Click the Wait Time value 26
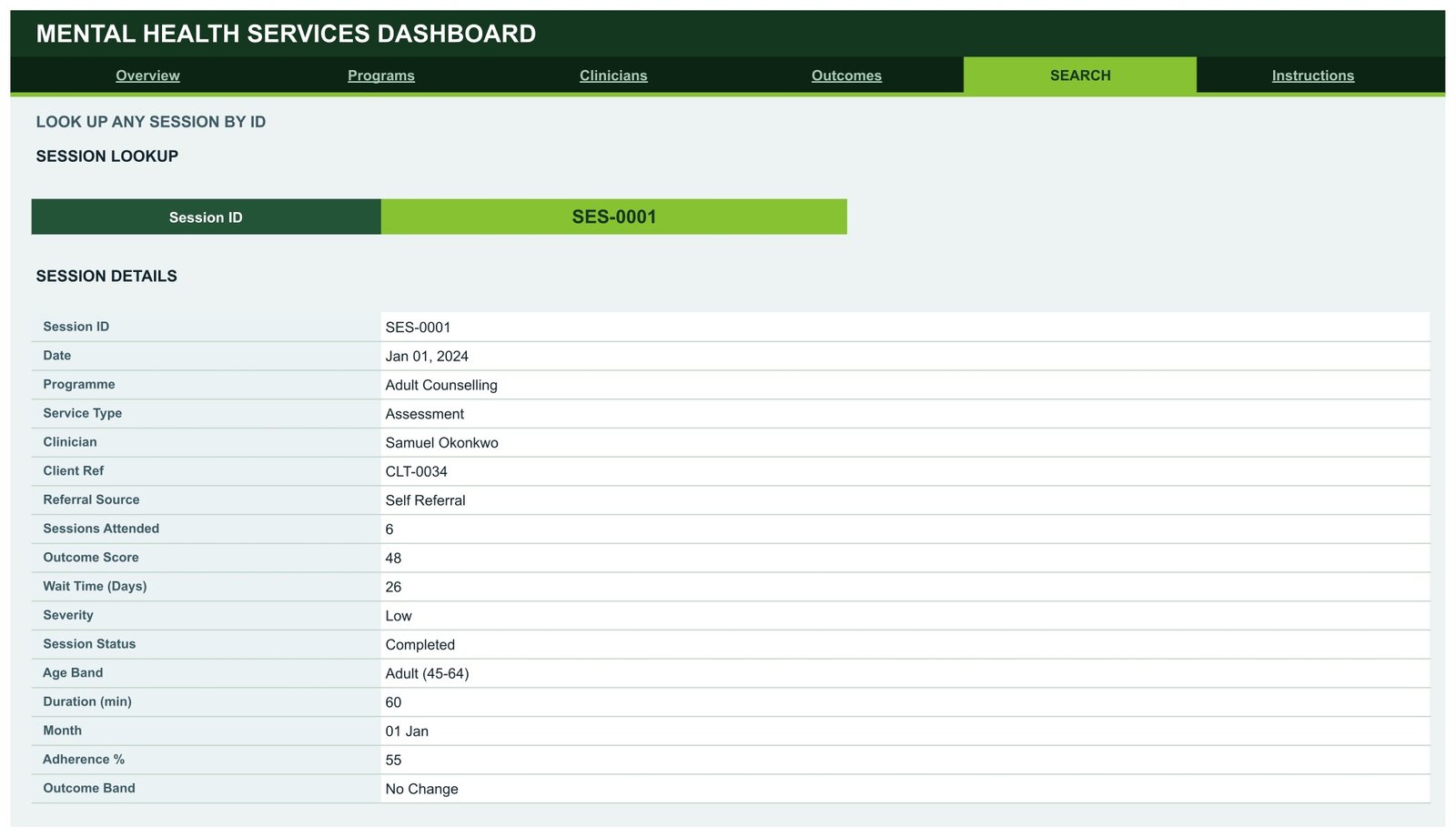 click(393, 587)
